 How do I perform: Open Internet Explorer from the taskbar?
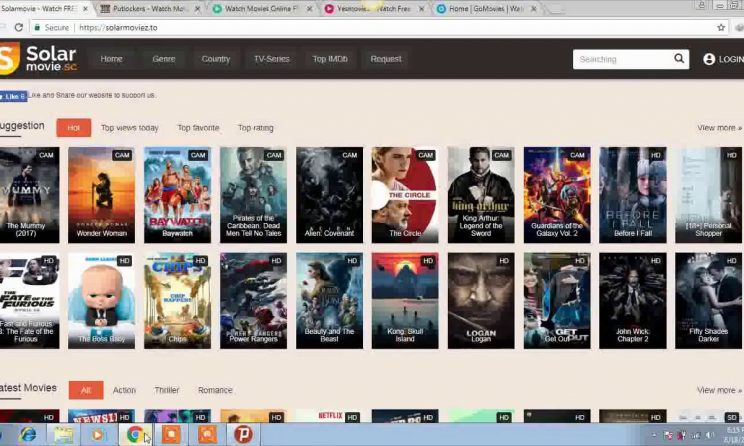pos(28,434)
